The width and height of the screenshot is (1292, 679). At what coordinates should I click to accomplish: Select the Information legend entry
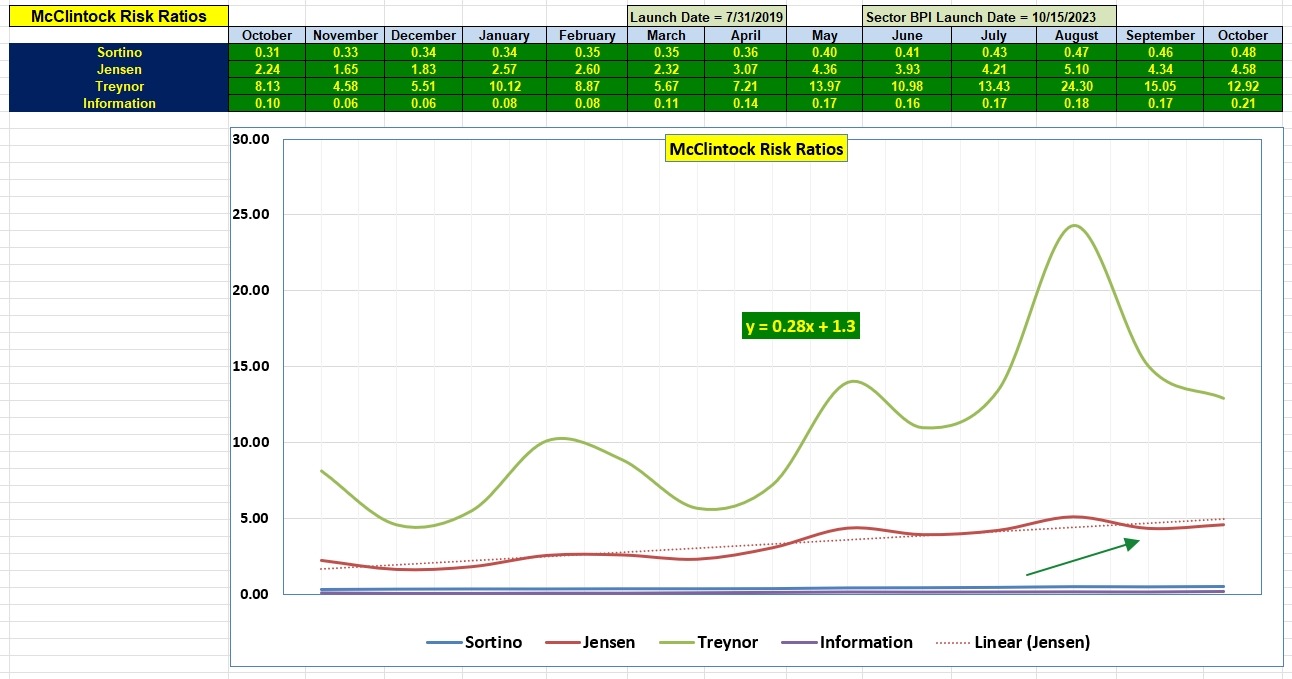coord(846,642)
